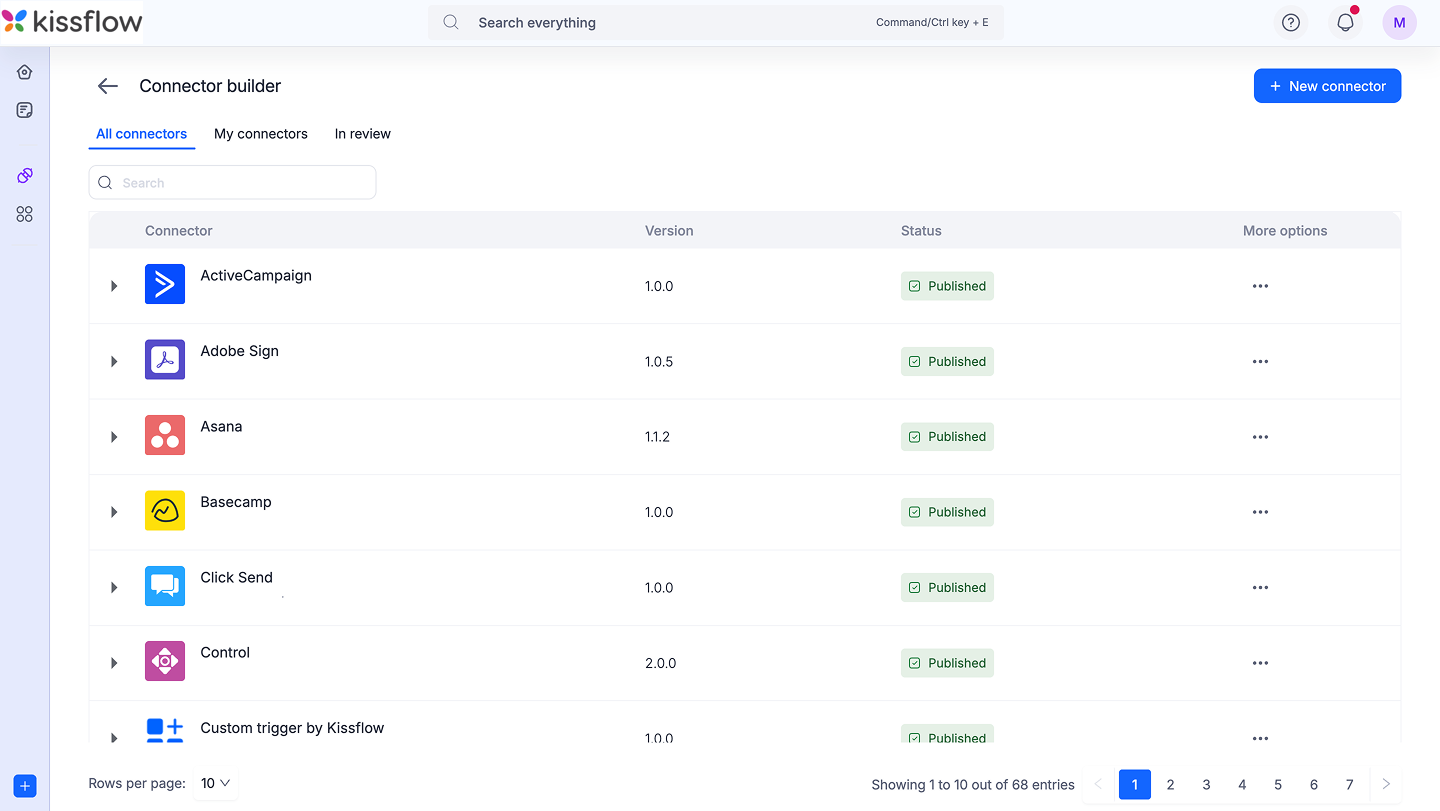Open more options for Basecamp
The width and height of the screenshot is (1440, 811).
pyautogui.click(x=1260, y=512)
